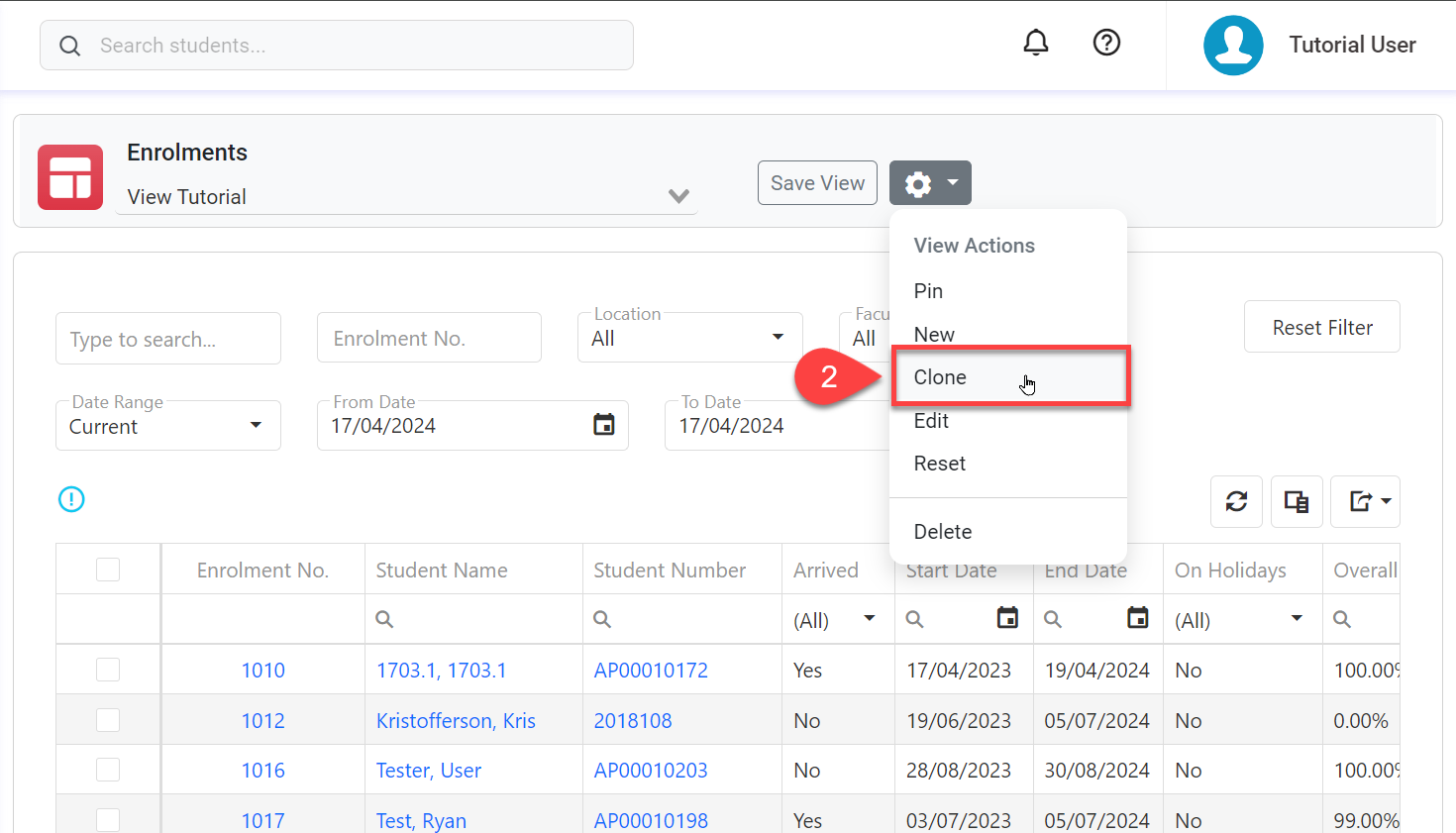Viewport: 1456px width, 833px height.
Task: Click the Reset Filter button
Action: click(1322, 327)
